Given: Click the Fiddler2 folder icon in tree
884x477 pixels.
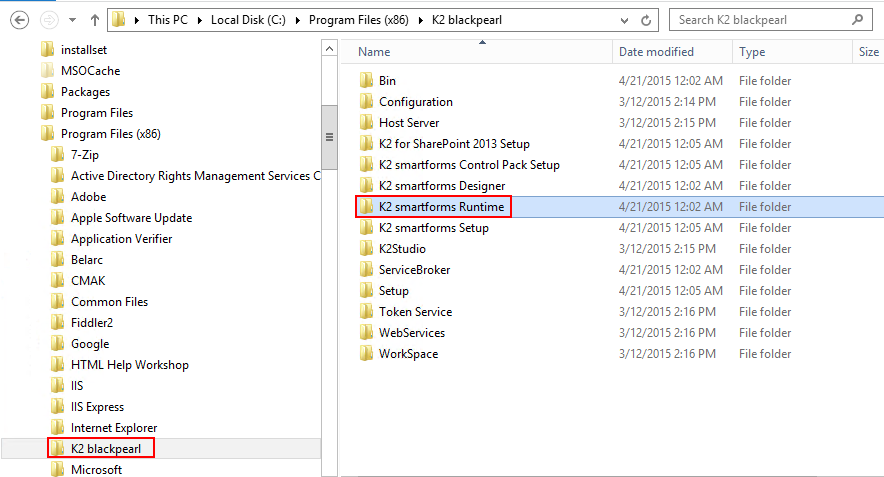Looking at the screenshot, I should 57,323.
